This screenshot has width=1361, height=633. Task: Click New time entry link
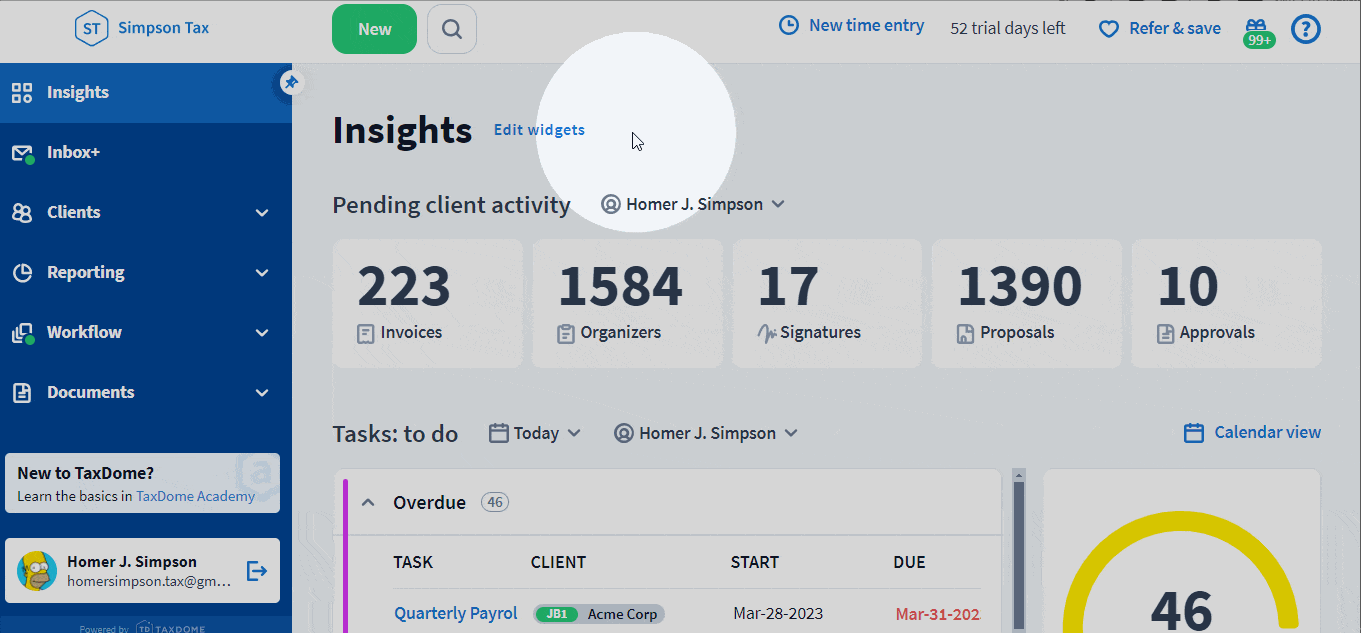click(866, 26)
